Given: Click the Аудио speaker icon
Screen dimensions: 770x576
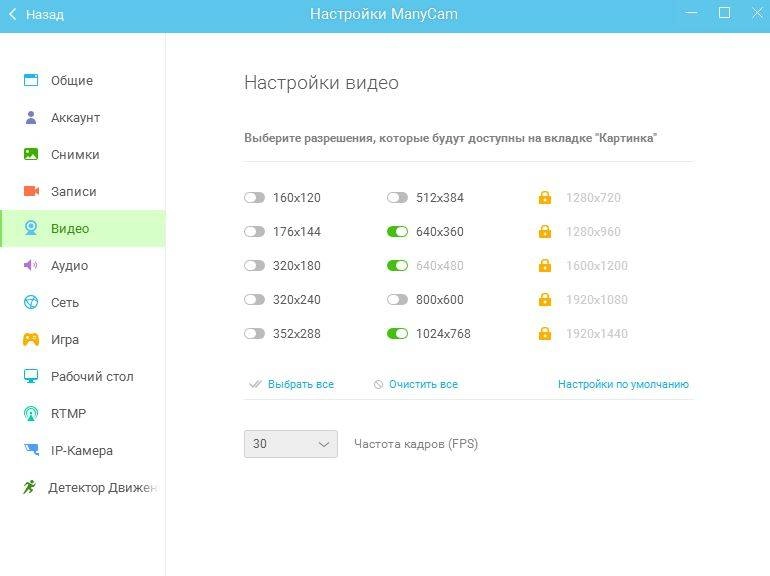Looking at the screenshot, I should (30, 265).
